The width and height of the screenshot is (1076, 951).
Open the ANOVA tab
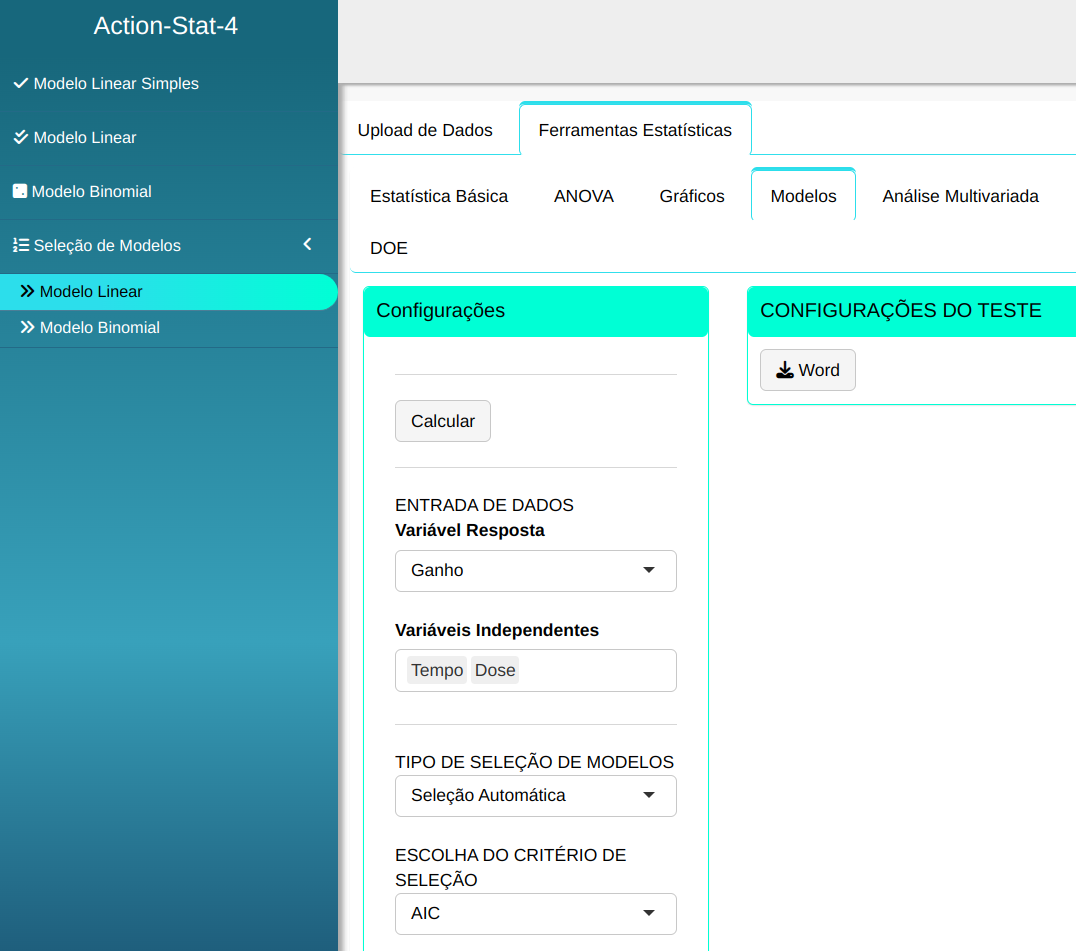[583, 196]
